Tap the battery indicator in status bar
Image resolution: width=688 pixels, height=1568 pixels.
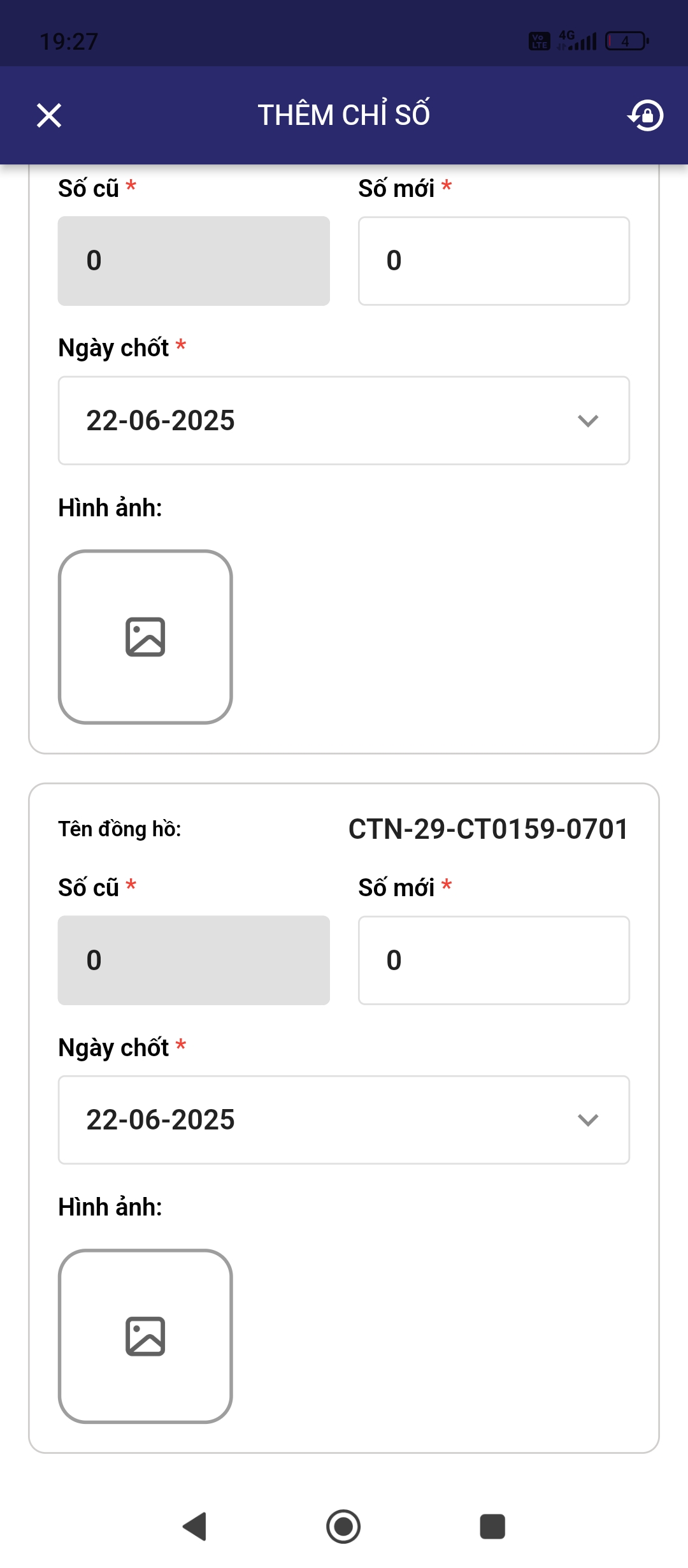(627, 41)
